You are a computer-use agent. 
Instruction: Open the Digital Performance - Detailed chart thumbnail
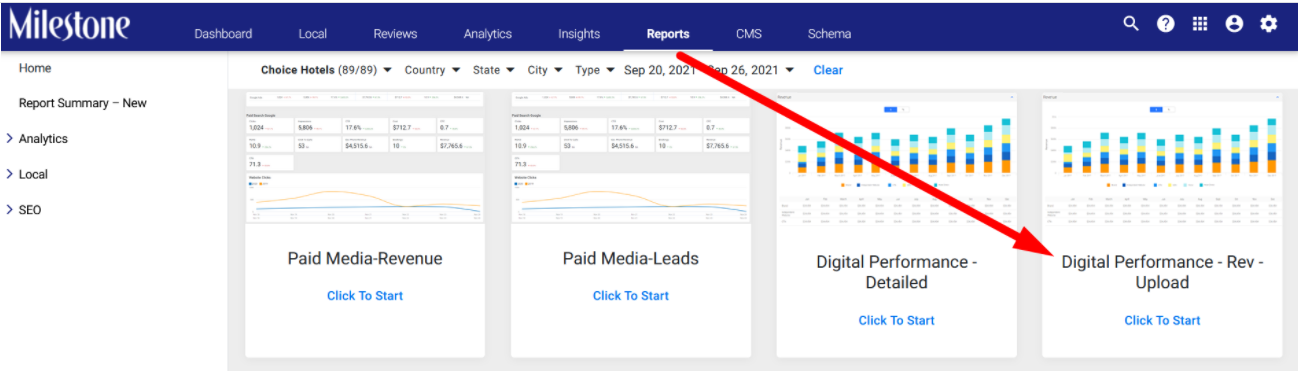[897, 158]
